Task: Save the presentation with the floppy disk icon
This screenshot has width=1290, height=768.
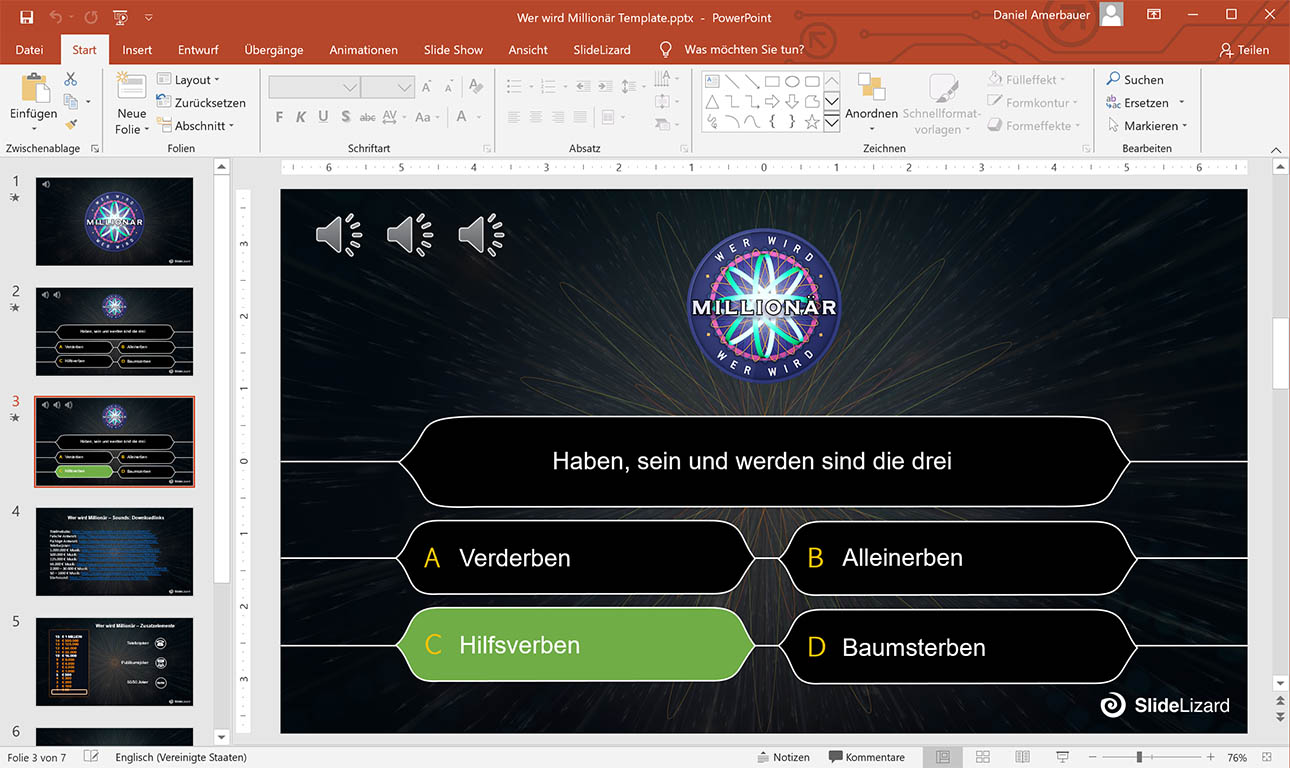Action: (27, 17)
